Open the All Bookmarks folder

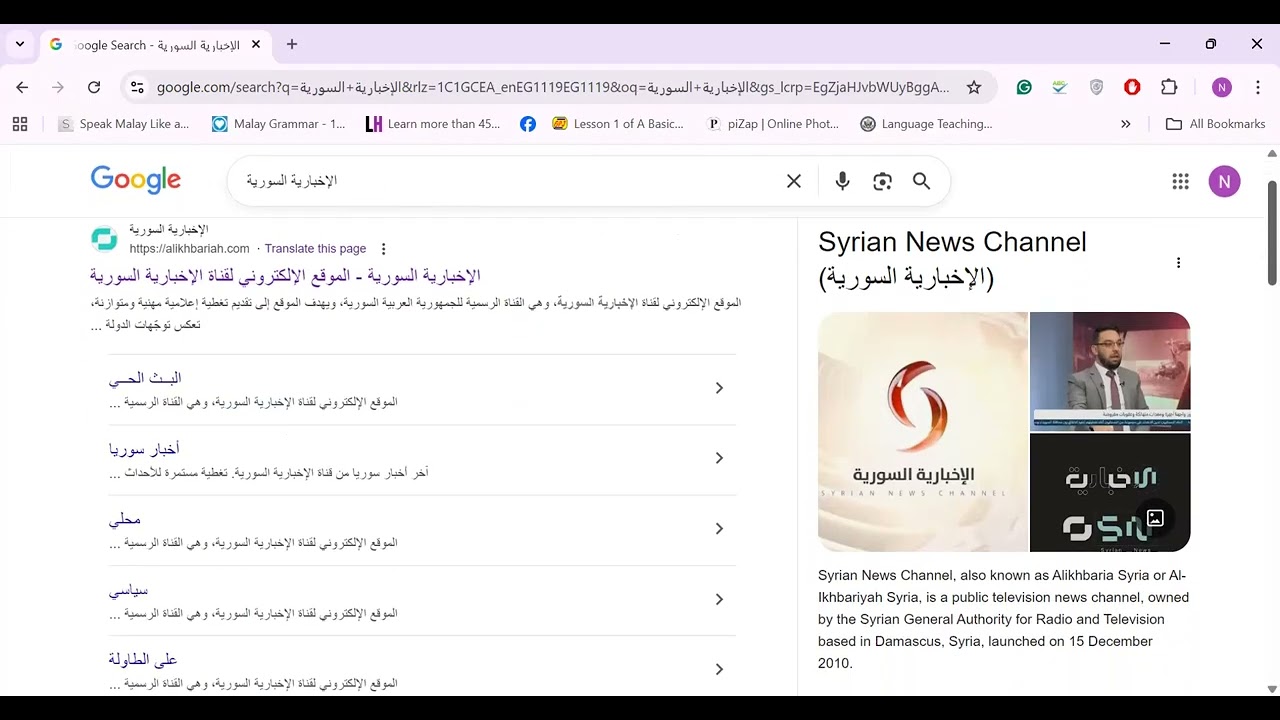(1216, 124)
